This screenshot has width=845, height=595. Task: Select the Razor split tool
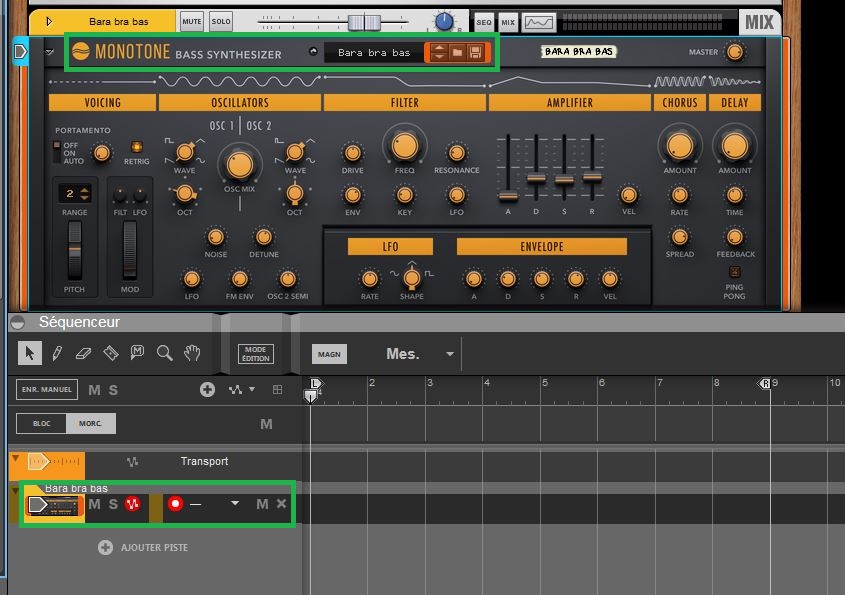pos(110,352)
